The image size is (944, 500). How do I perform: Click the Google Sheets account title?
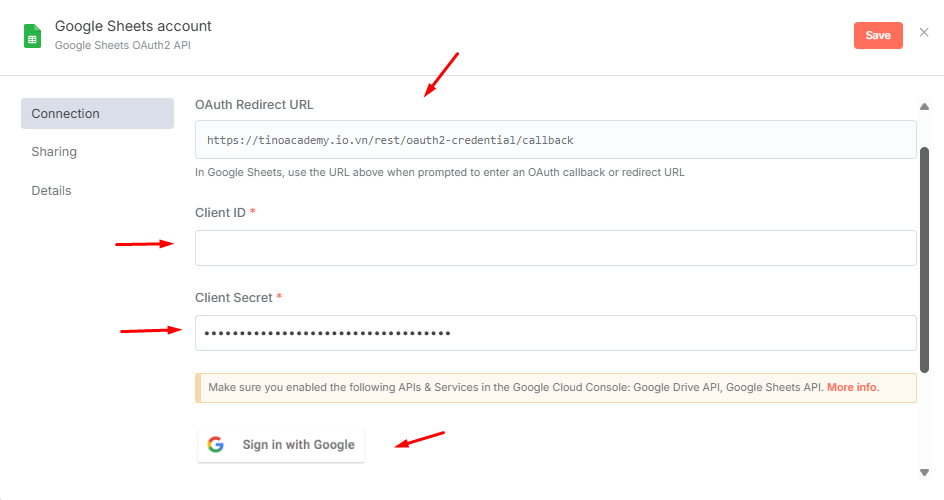pos(133,26)
